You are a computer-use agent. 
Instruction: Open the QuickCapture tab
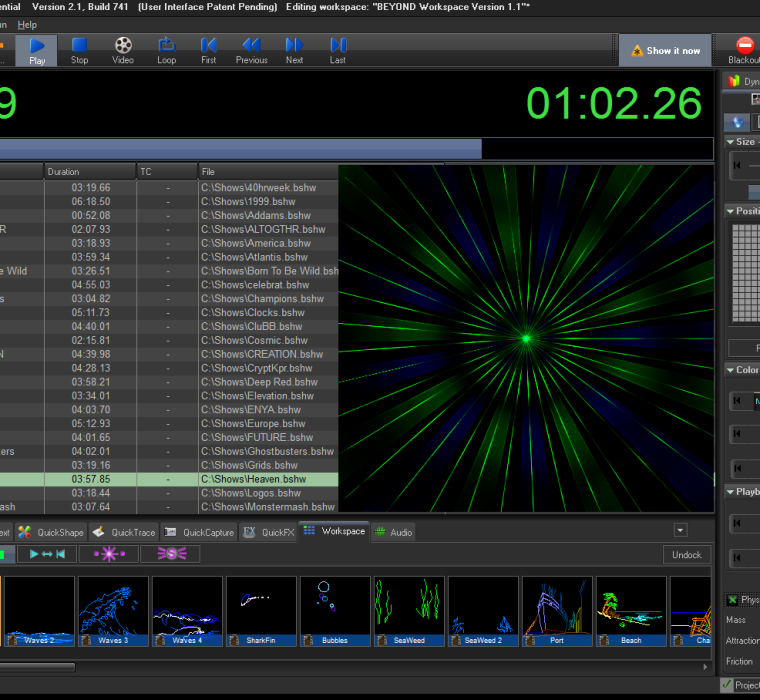[x=199, y=532]
